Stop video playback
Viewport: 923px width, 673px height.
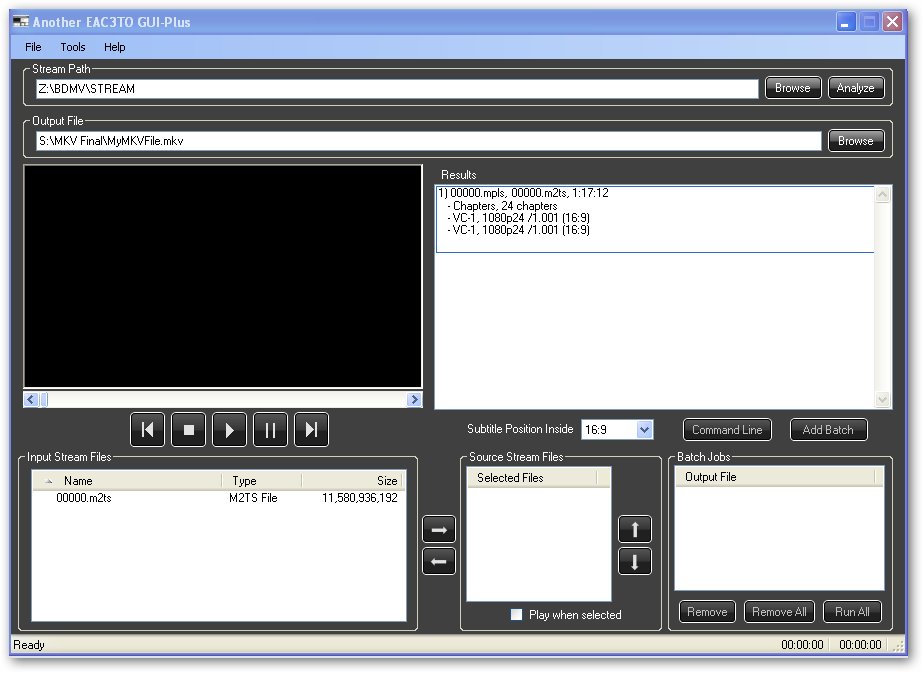(x=188, y=430)
